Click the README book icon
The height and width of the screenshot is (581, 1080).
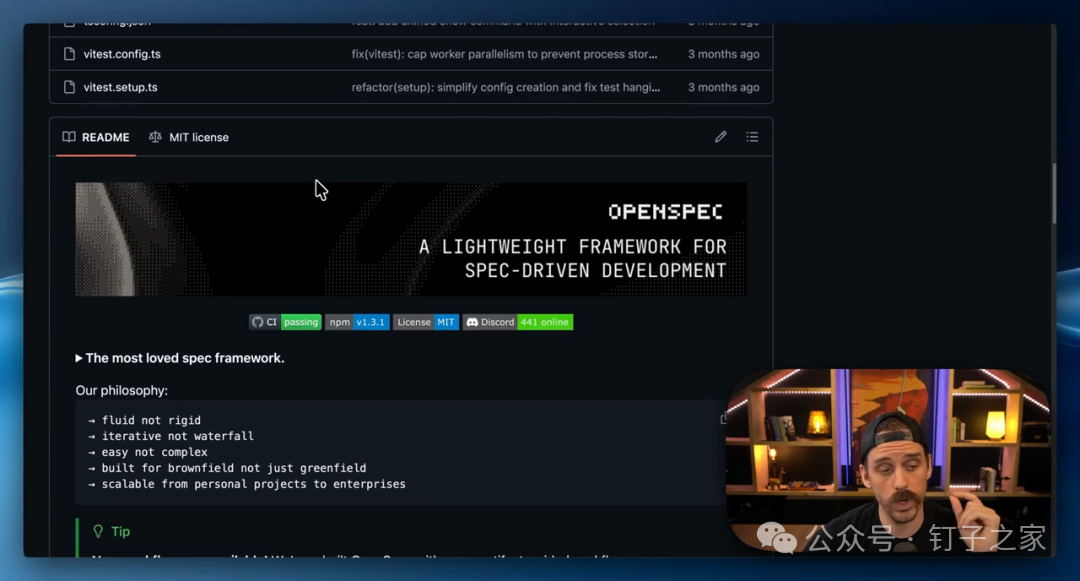pos(69,137)
